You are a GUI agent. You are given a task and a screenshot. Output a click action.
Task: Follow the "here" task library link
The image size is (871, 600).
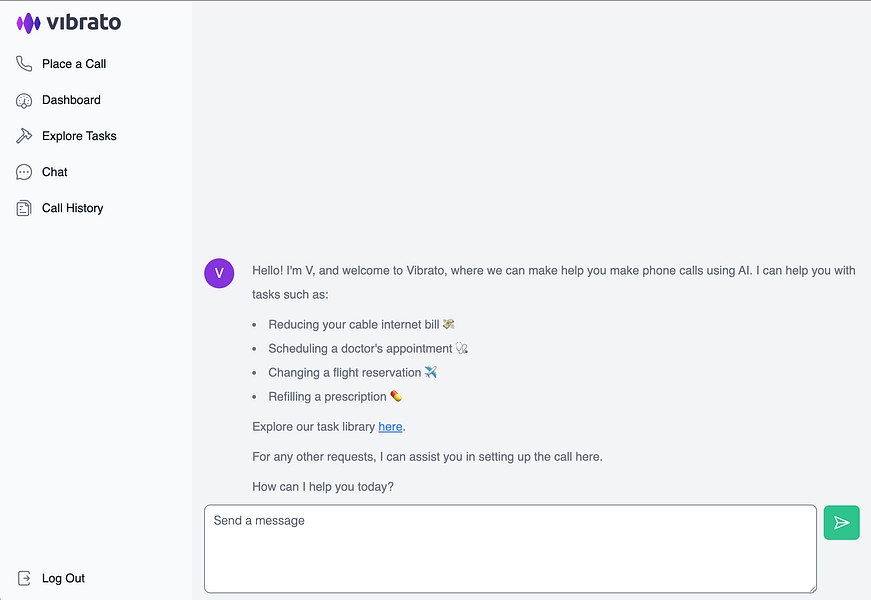click(390, 427)
